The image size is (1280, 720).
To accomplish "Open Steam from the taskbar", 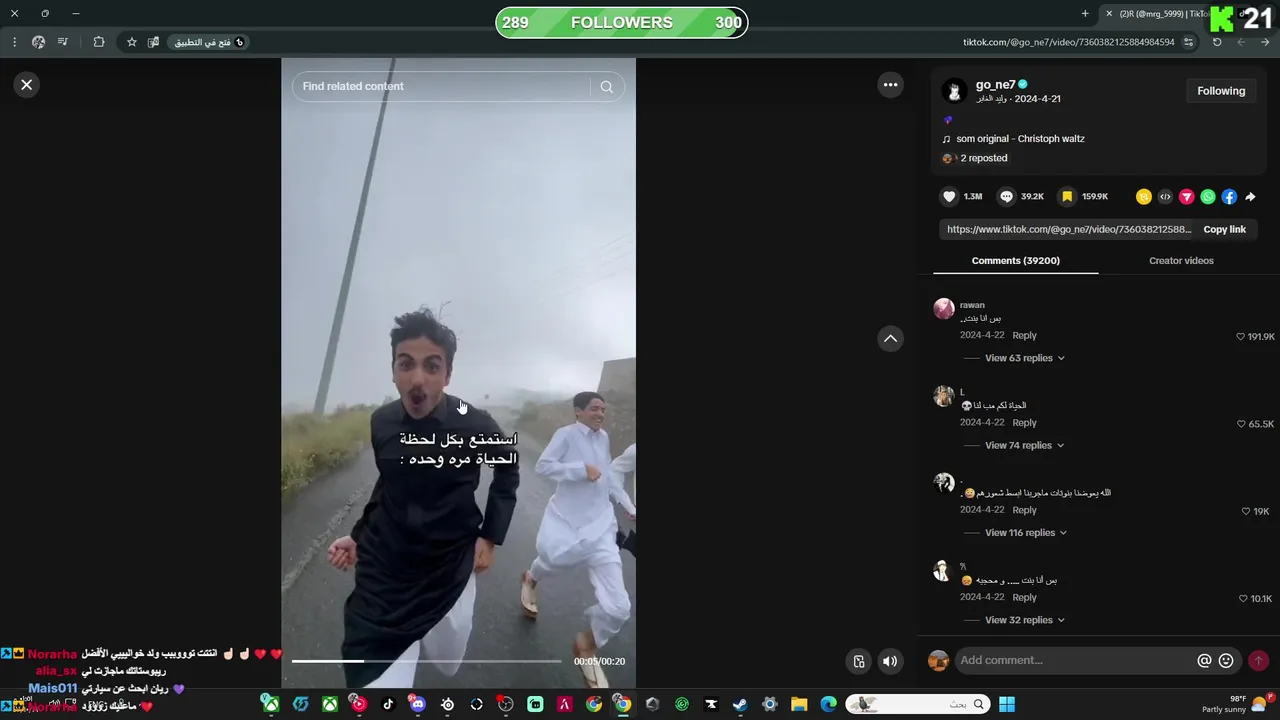I will 740,704.
